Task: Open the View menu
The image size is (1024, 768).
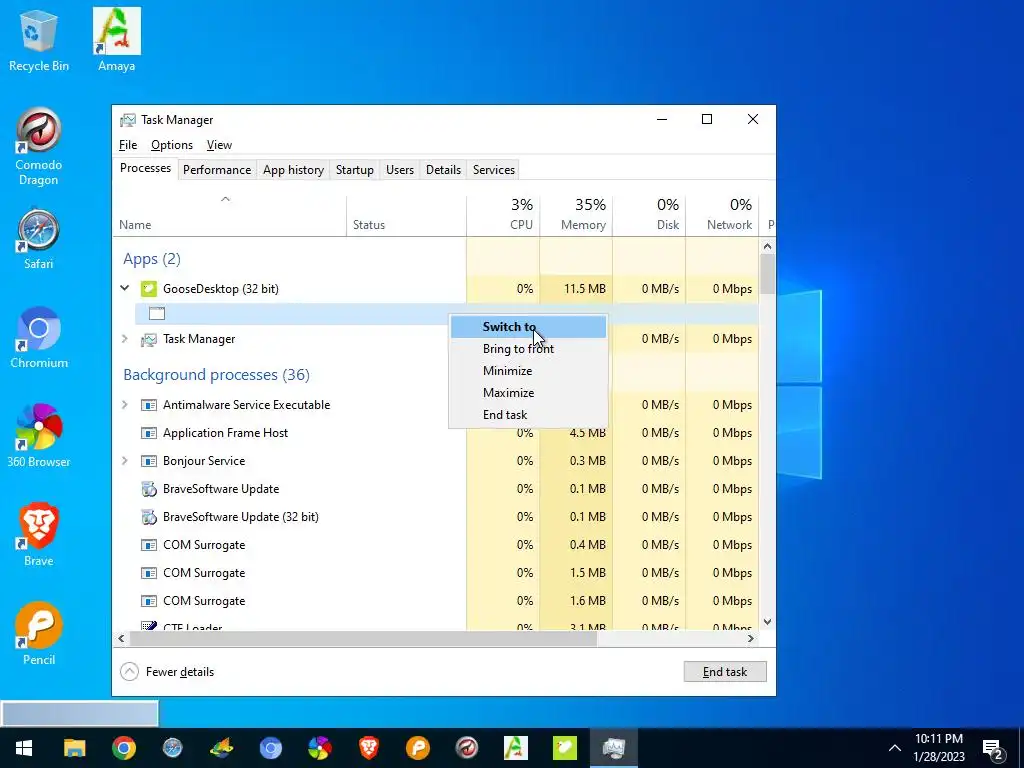Action: point(219,145)
